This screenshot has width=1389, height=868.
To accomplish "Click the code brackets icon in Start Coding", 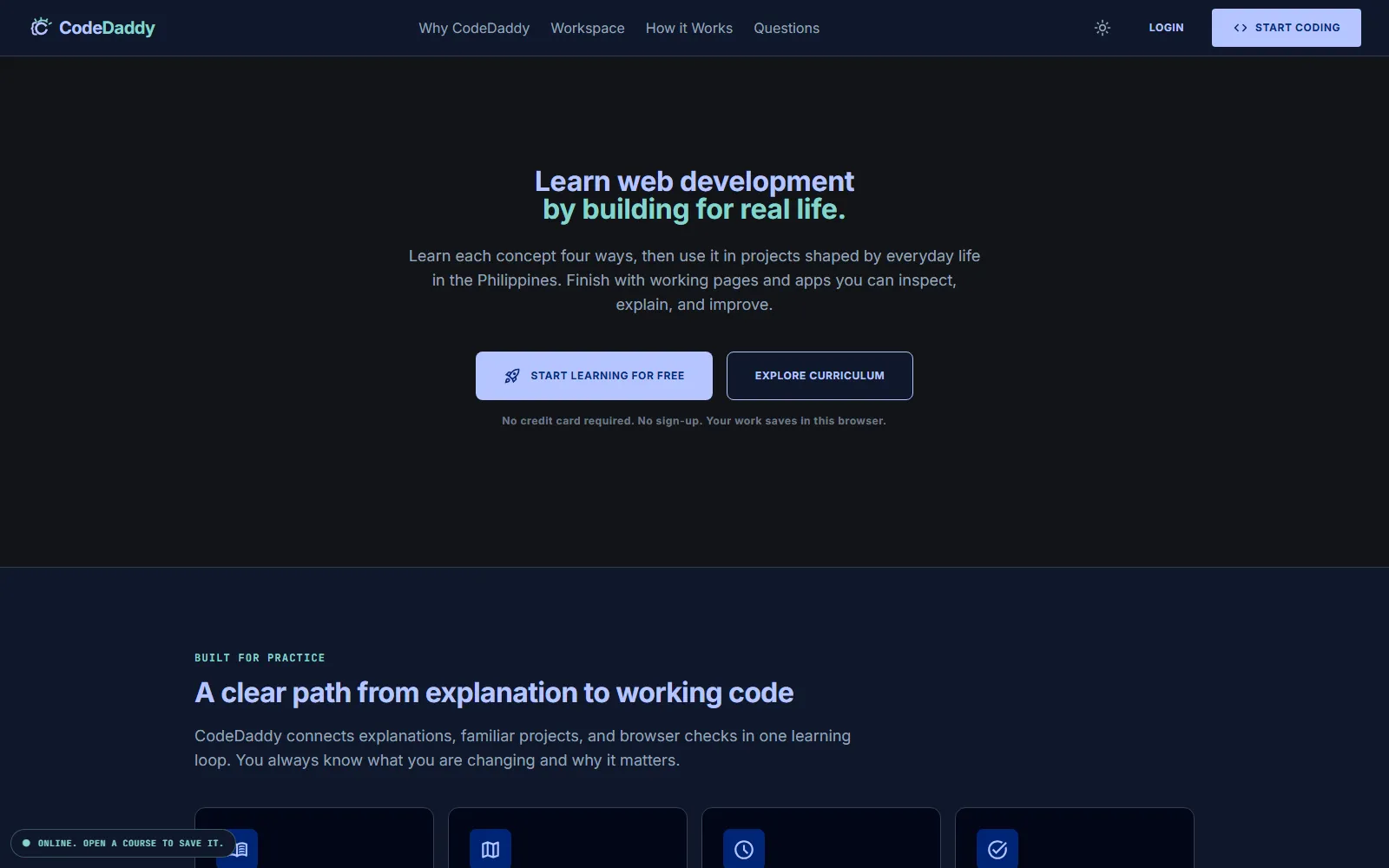I will pyautogui.click(x=1241, y=28).
